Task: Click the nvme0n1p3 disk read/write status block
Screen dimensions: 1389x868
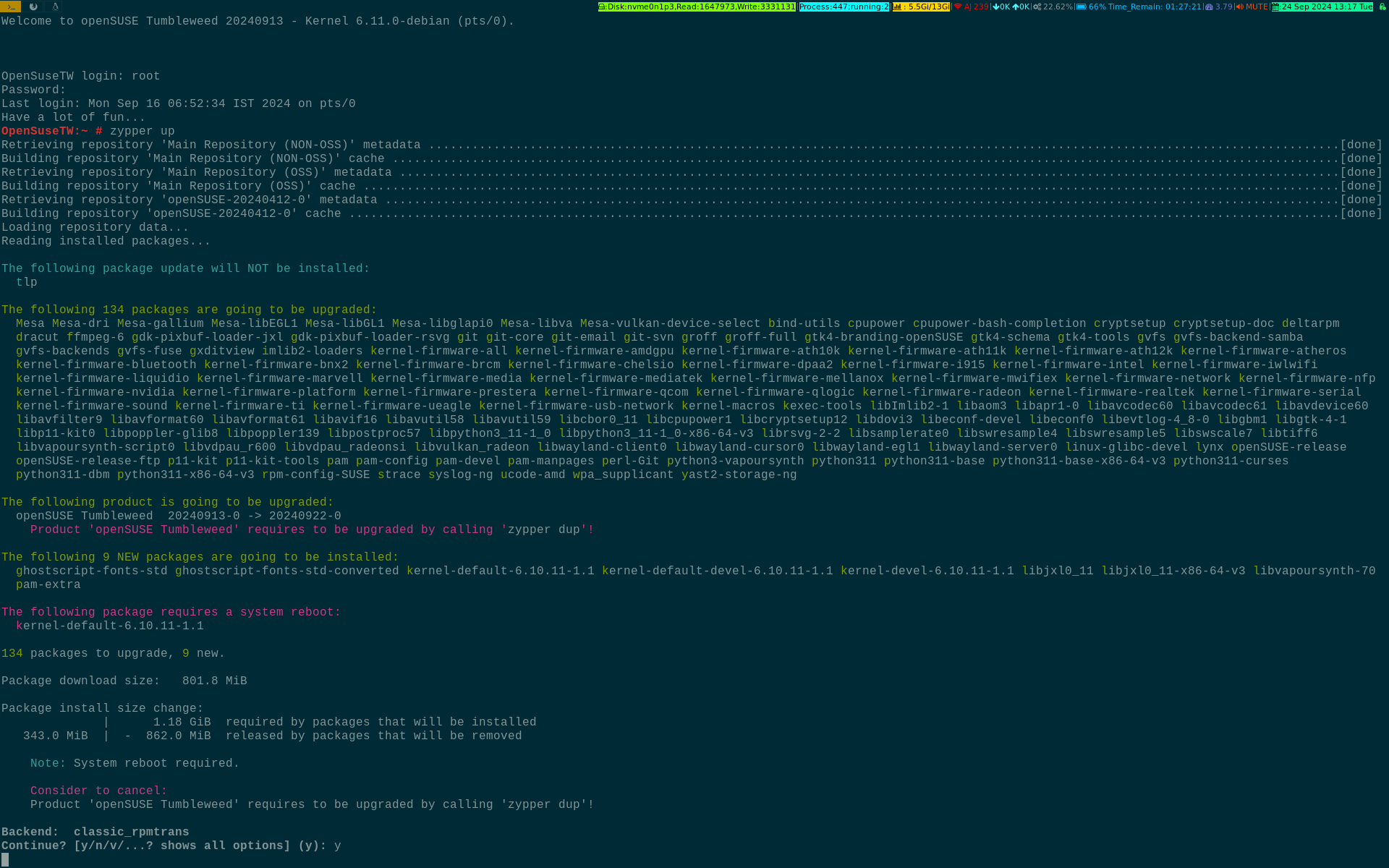Action: coord(697,7)
